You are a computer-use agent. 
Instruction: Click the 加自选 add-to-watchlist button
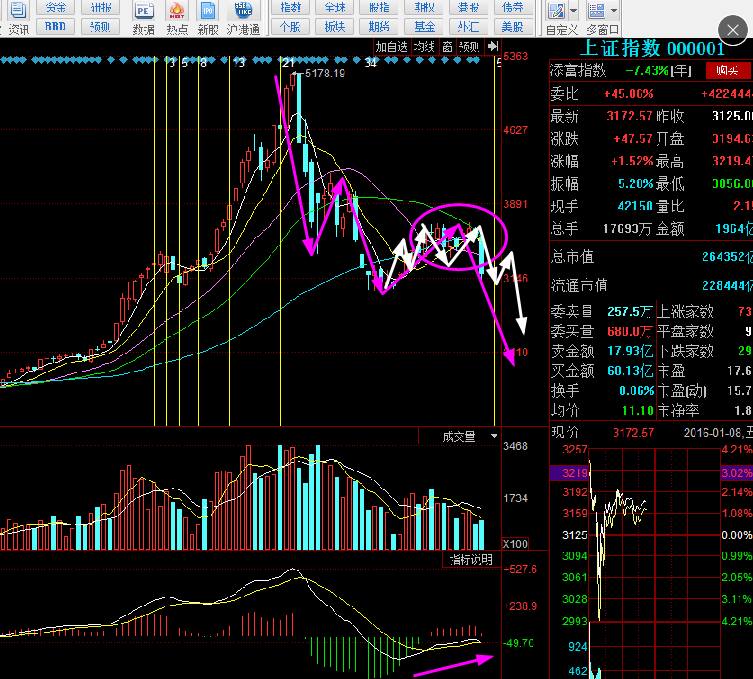[x=392, y=46]
